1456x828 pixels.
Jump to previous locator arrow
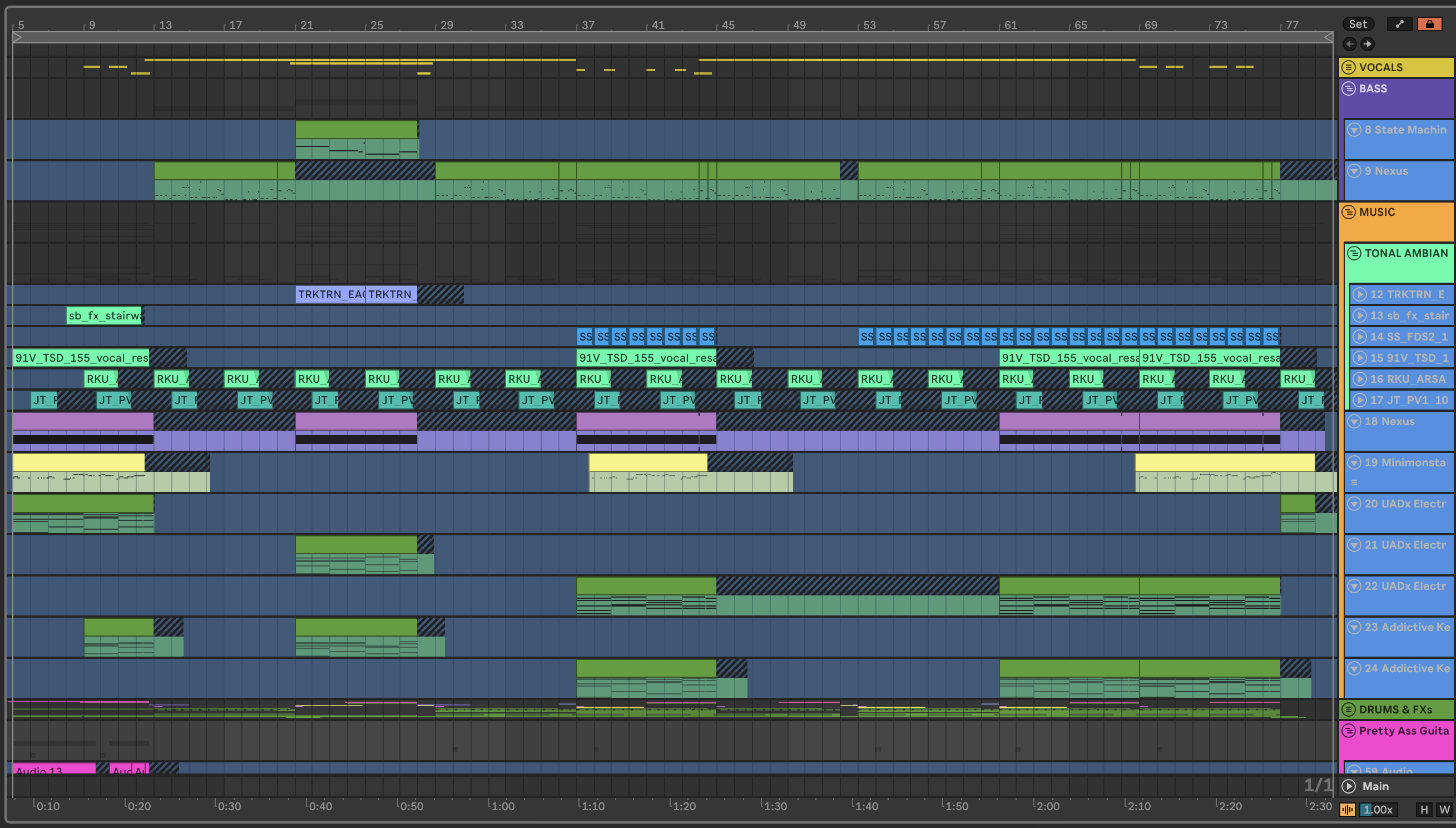(1350, 44)
